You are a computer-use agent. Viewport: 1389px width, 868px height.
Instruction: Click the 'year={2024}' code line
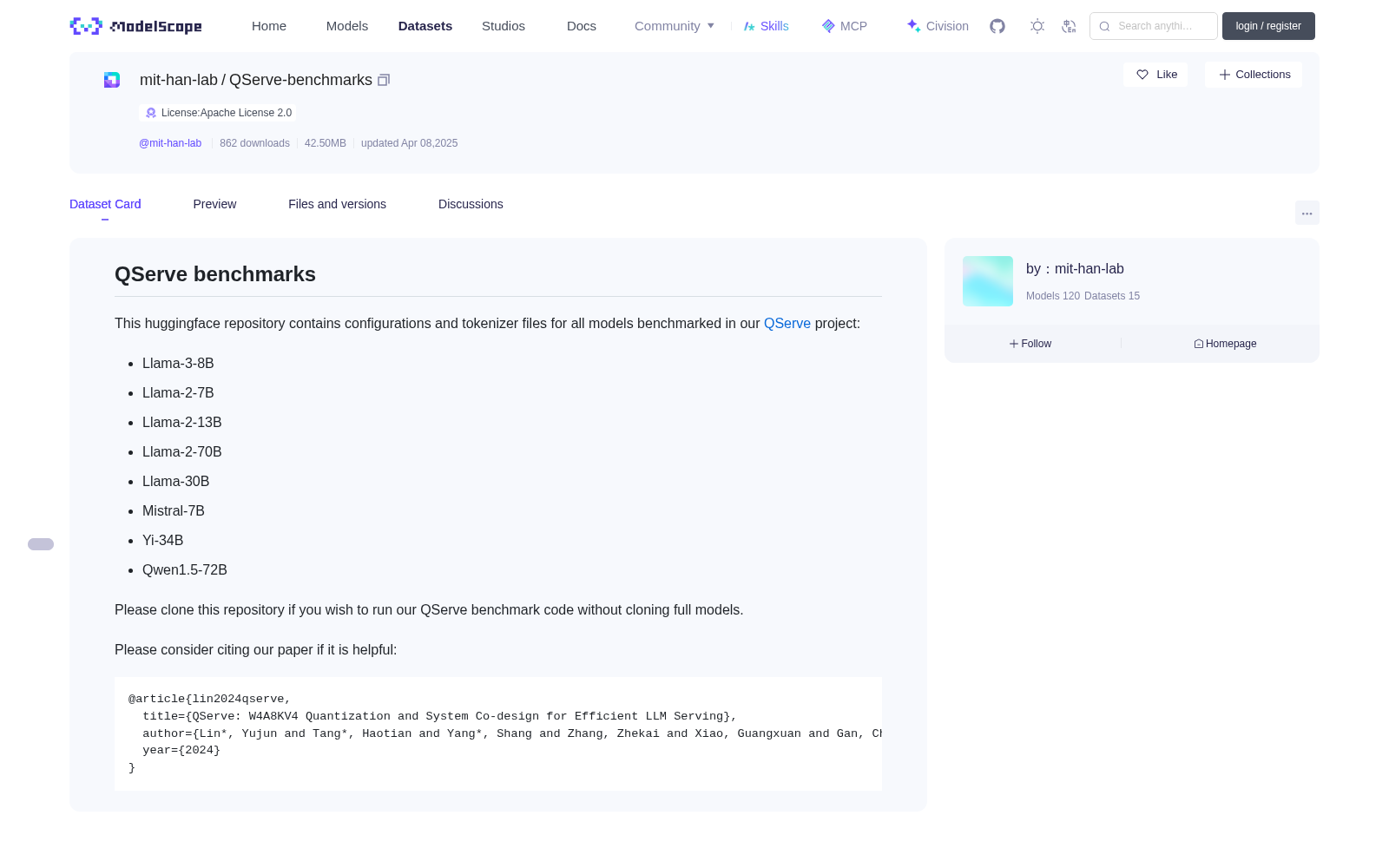click(x=181, y=750)
